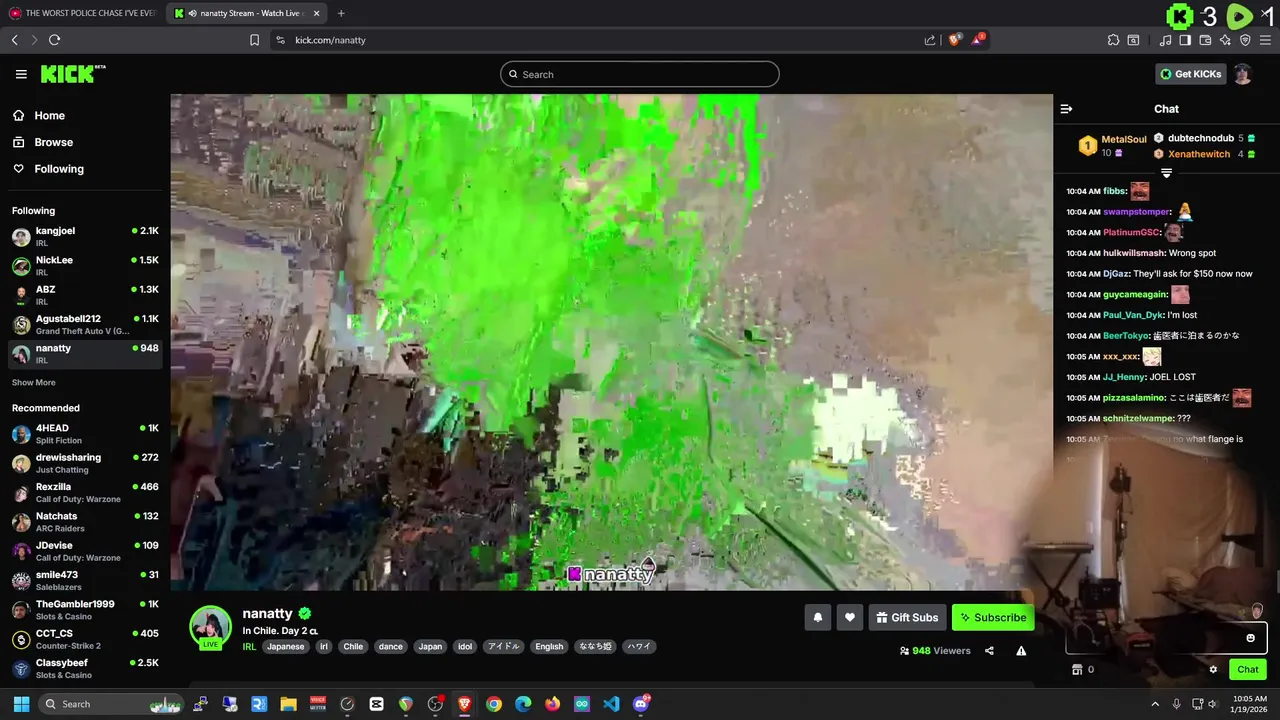Viewport: 1280px width, 720px height.
Task: Toggle stream notification bell
Action: (817, 618)
